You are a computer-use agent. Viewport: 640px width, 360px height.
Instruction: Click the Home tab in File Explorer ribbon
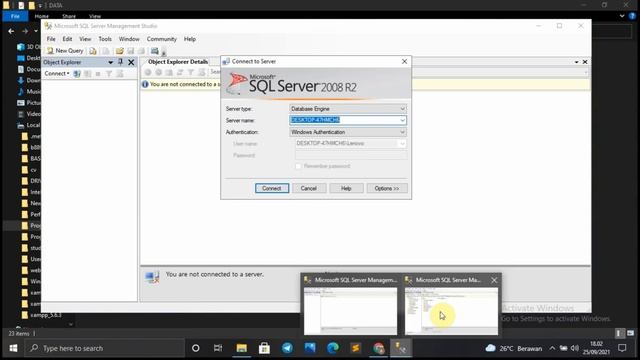[x=42, y=16]
